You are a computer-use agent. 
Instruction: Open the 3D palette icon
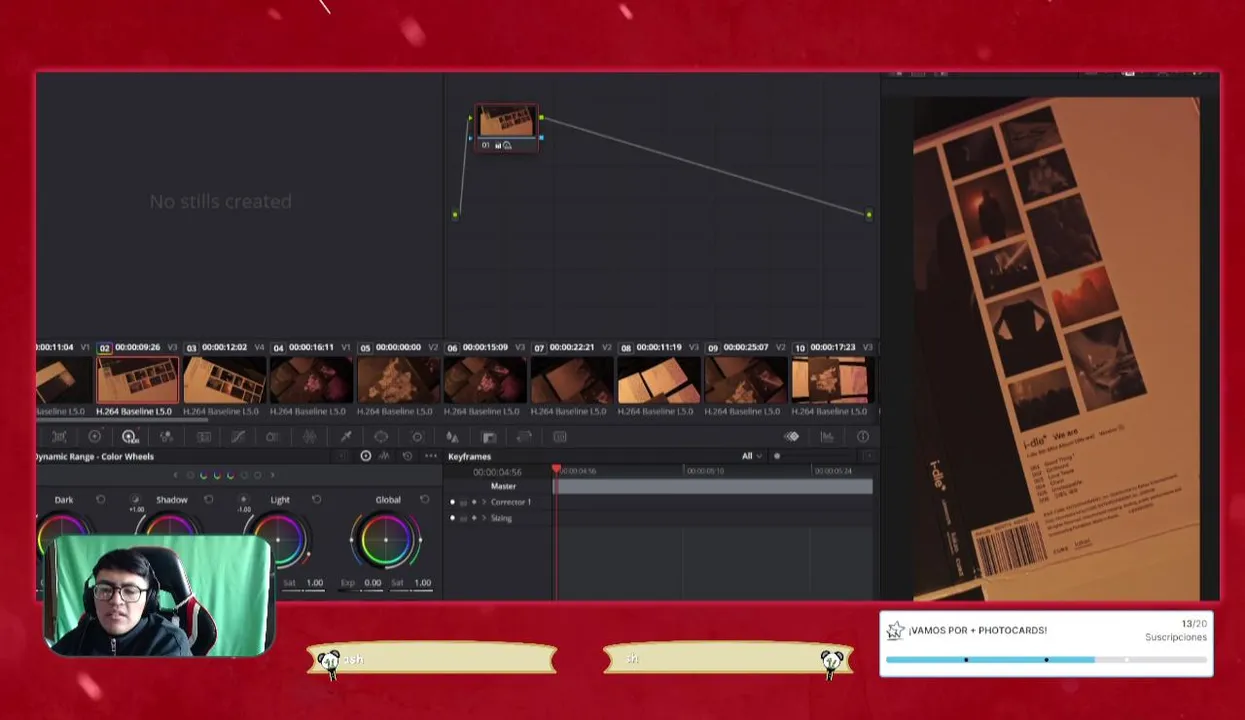(x=560, y=437)
